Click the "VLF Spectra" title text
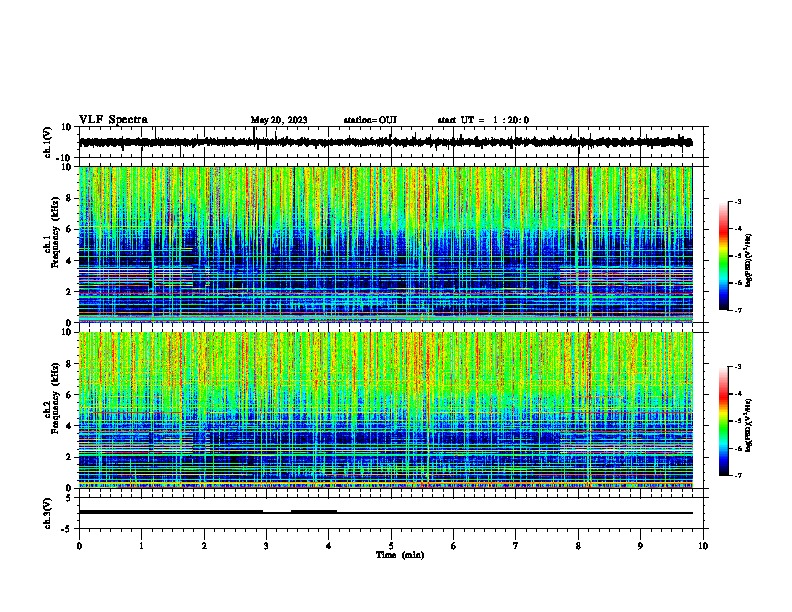 click(x=113, y=120)
